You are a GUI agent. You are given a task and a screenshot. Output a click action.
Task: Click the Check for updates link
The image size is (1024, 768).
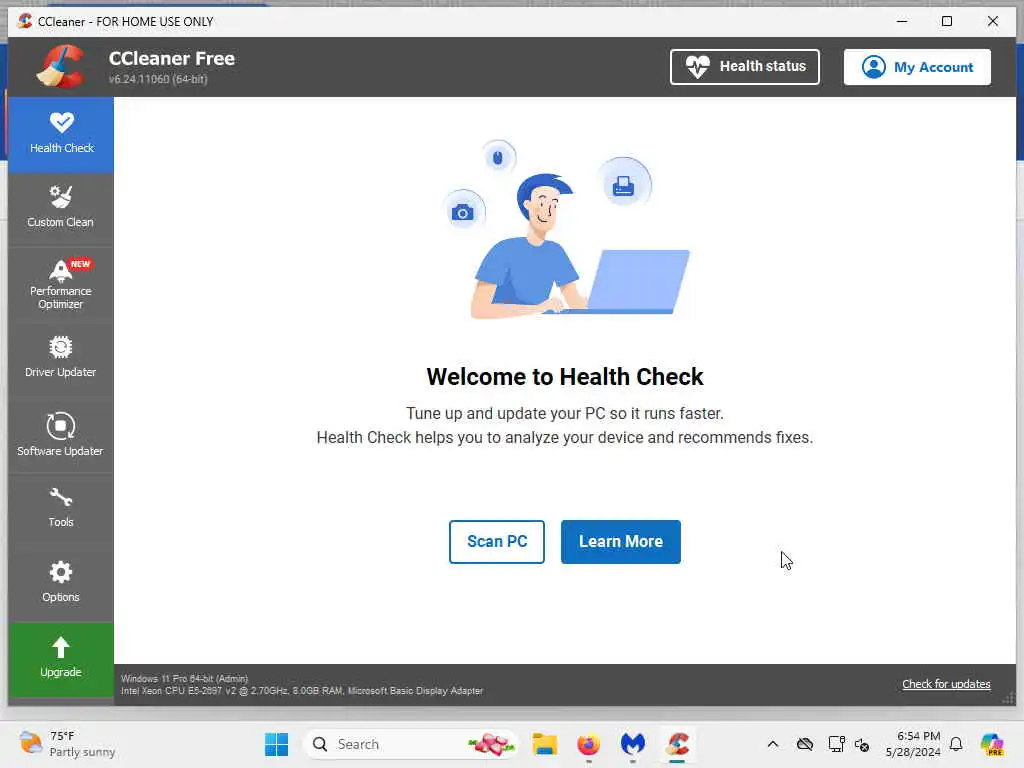946,684
